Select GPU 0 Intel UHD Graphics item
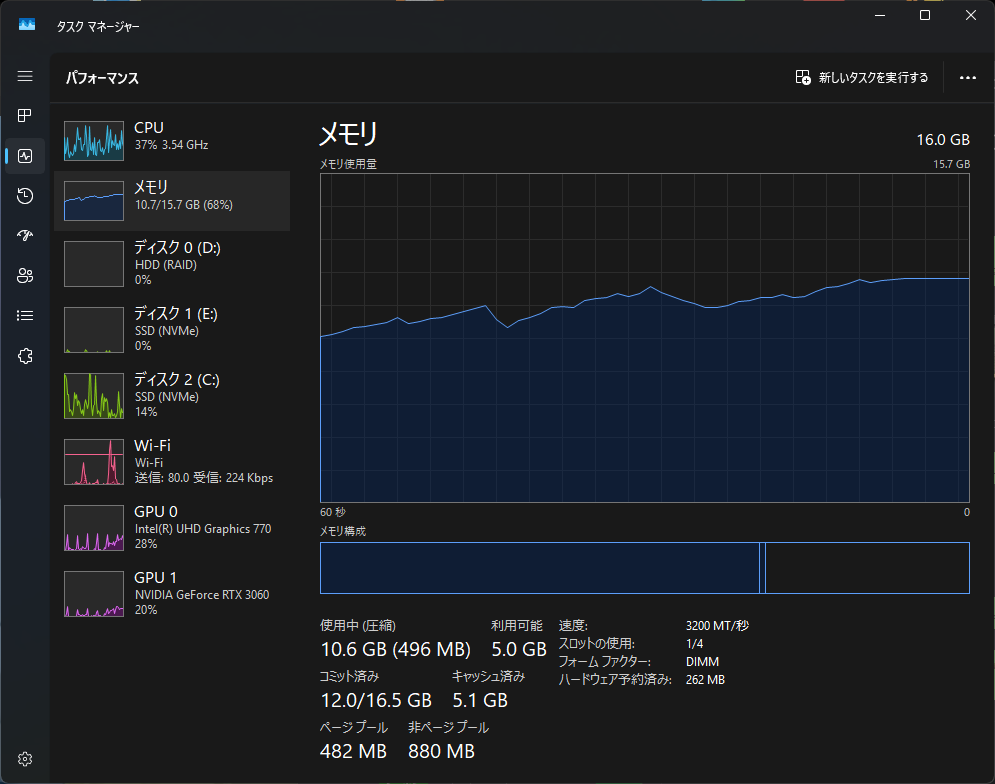 [x=172, y=527]
